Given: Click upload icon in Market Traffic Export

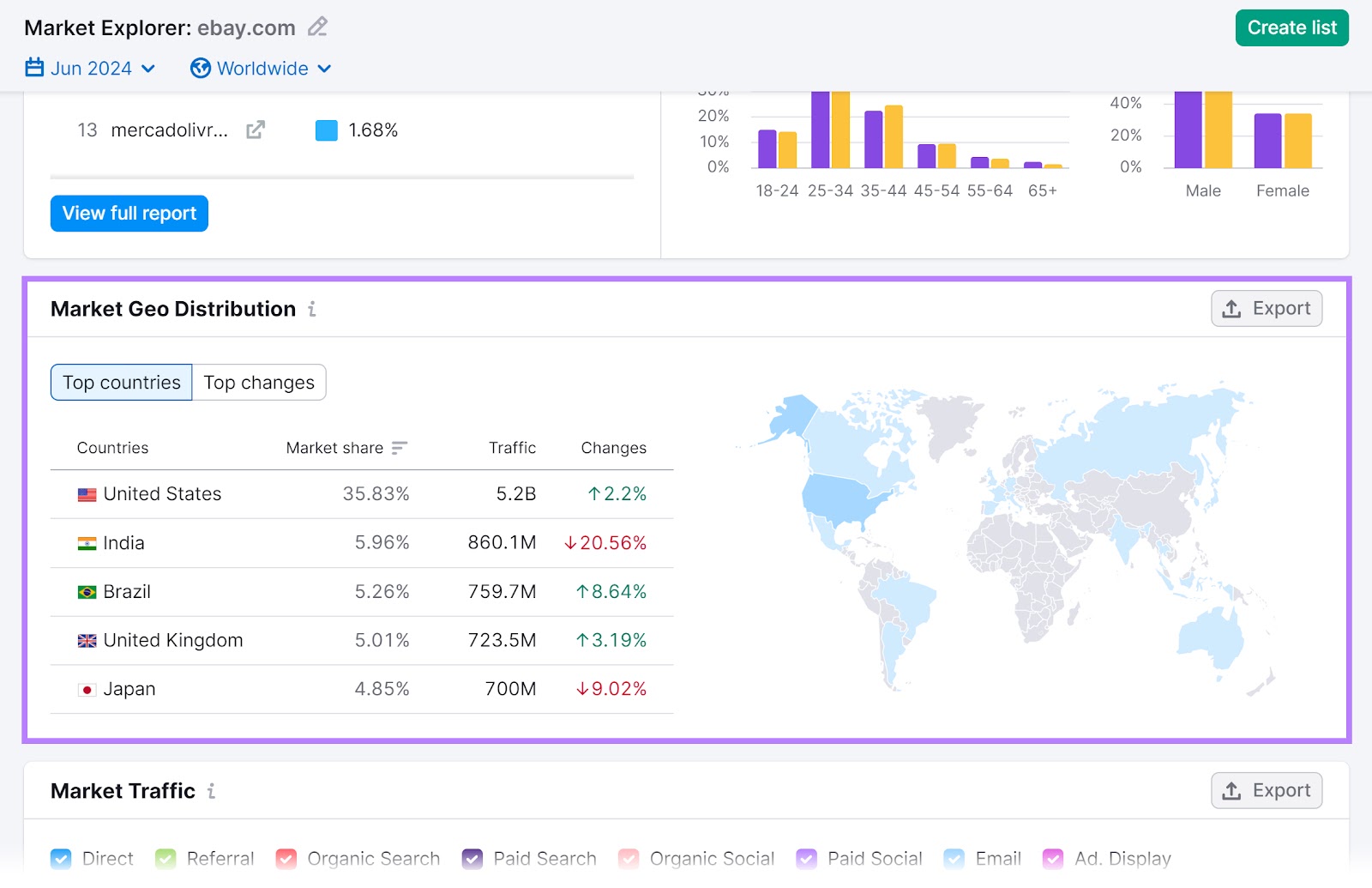Looking at the screenshot, I should tap(1231, 791).
